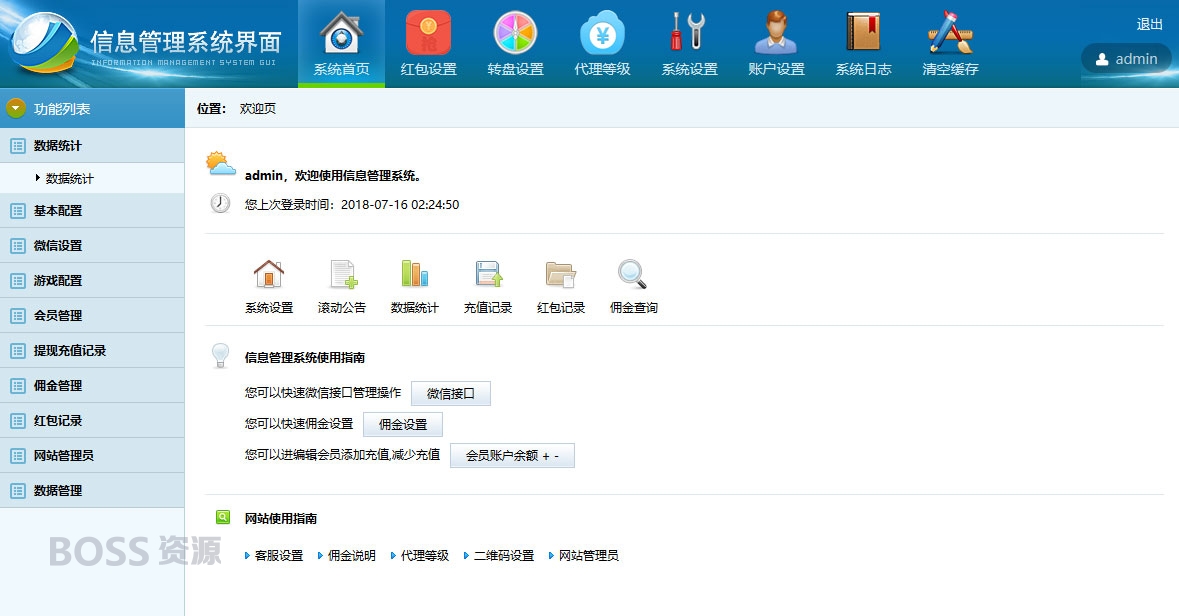Viewport: 1179px width, 616px height.
Task: Collapse the 功能列表 round arrow button
Action: [x=16, y=108]
